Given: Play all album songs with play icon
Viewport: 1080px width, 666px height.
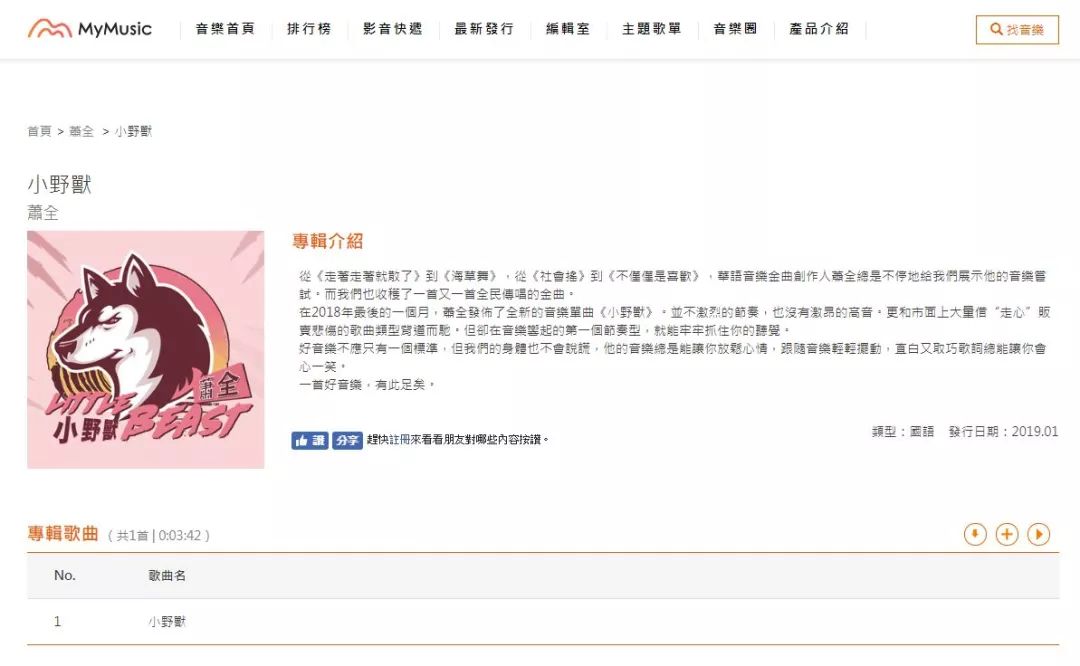Looking at the screenshot, I should click(x=1038, y=534).
